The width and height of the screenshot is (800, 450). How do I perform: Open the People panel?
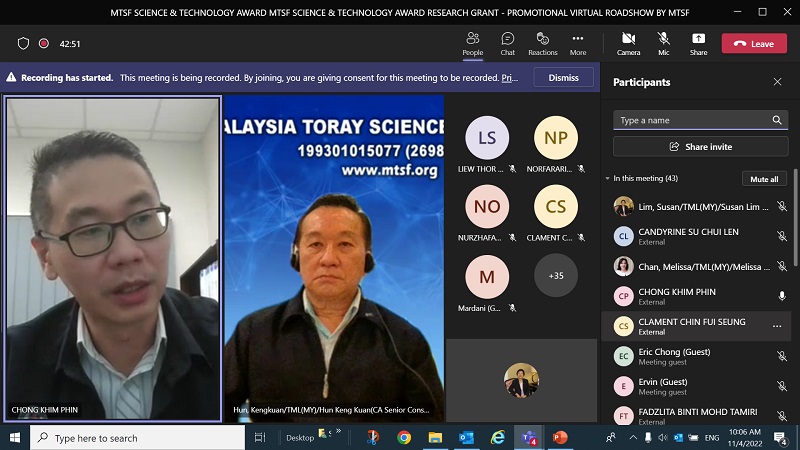[472, 44]
